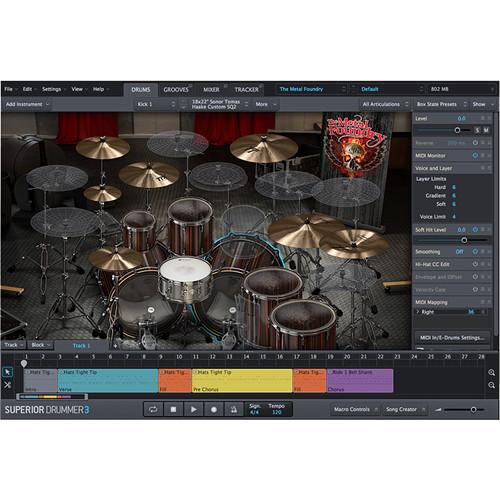Zoom in on the song track timeline
The height and width of the screenshot is (500, 500).
(491, 372)
